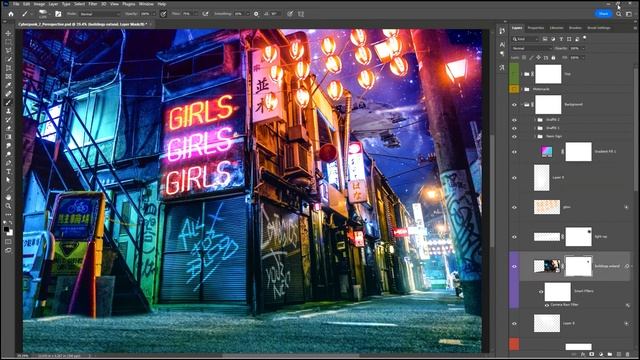Screen dimensions: 640x360
Task: Open the File menu
Action: click(16, 4)
